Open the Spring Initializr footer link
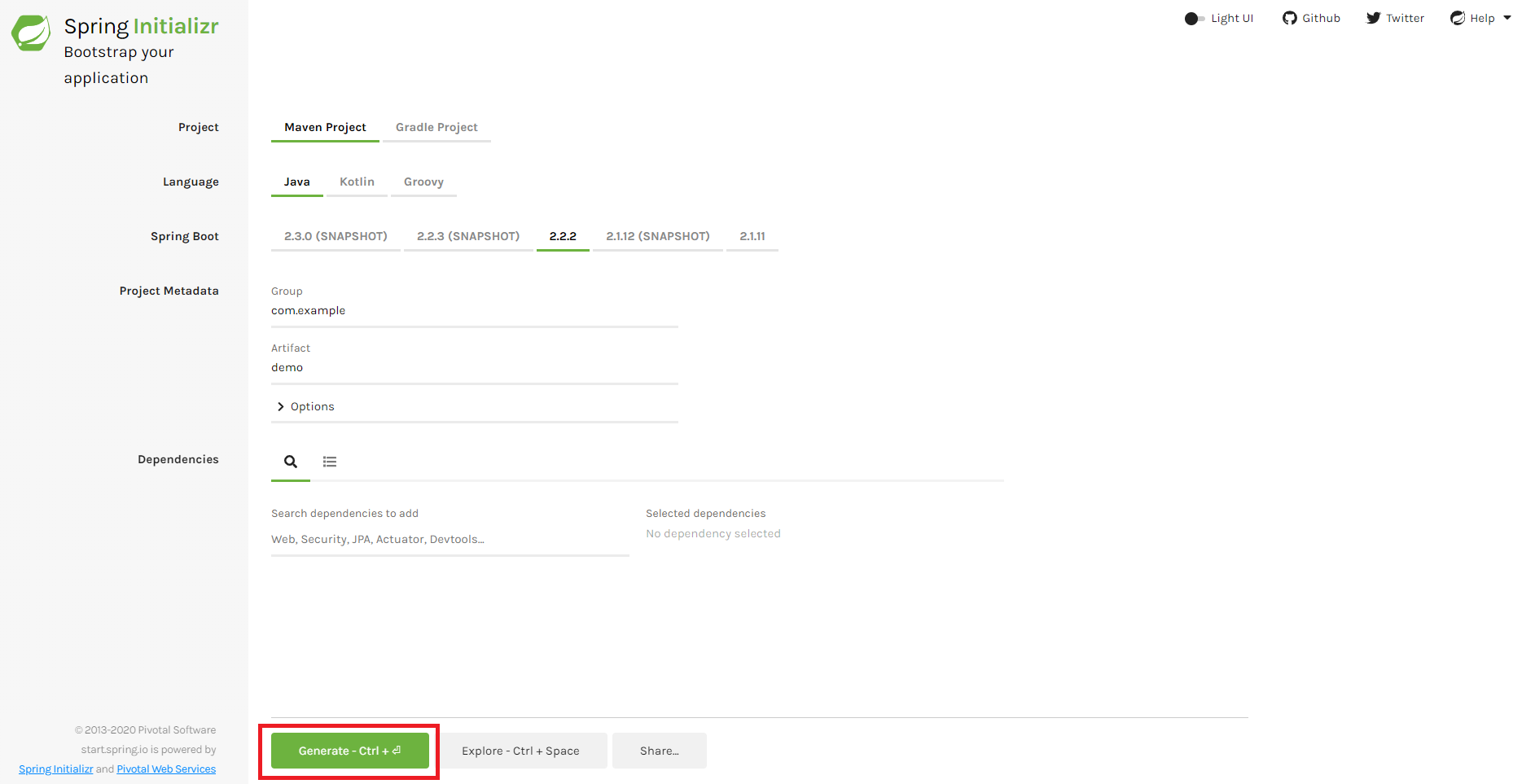The width and height of the screenshot is (1535, 784). [x=56, y=769]
